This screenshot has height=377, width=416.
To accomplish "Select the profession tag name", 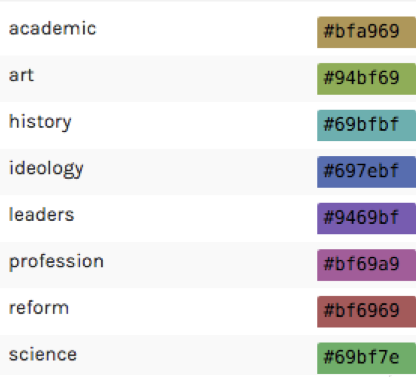I will [x=56, y=262].
